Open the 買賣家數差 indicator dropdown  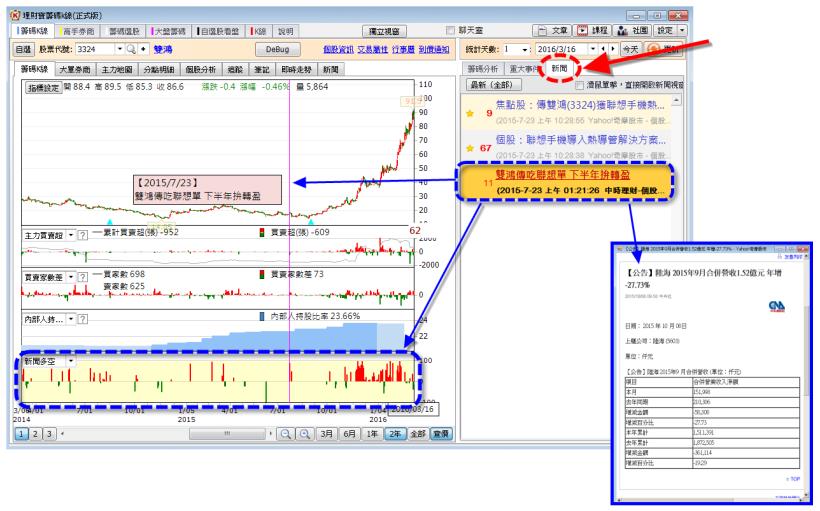click(71, 277)
